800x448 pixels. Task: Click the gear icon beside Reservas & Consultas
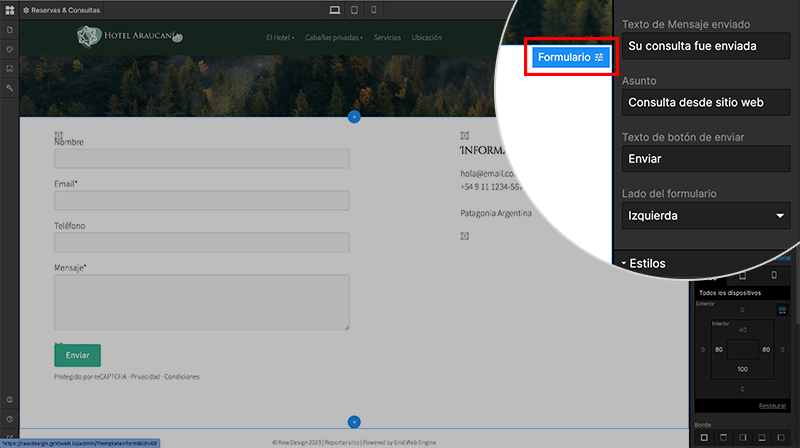click(26, 10)
